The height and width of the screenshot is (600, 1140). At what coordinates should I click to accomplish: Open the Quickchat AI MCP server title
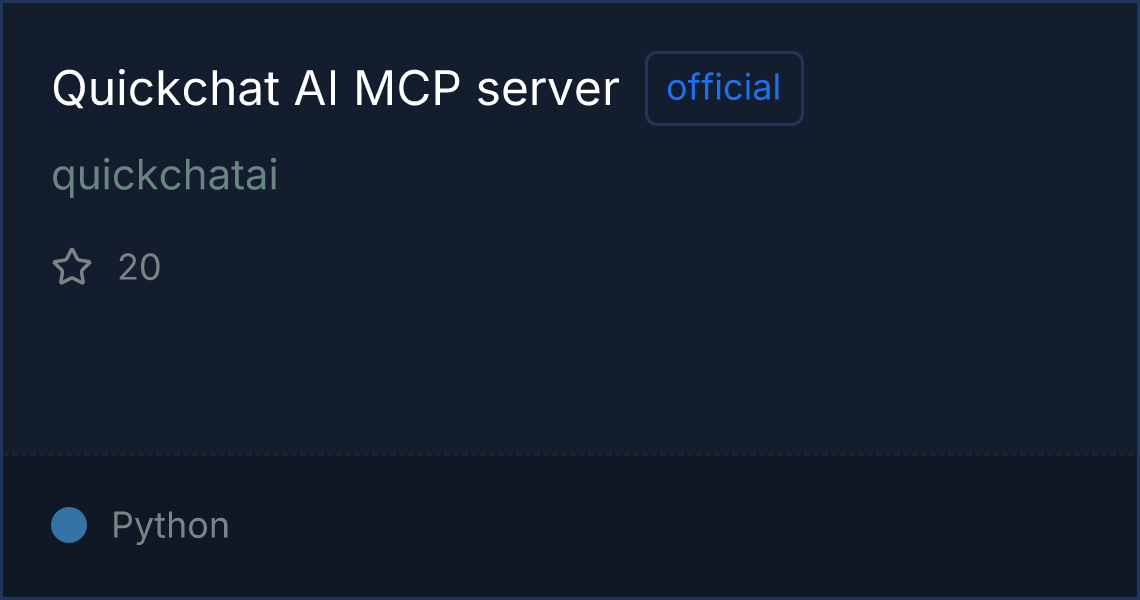(335, 89)
